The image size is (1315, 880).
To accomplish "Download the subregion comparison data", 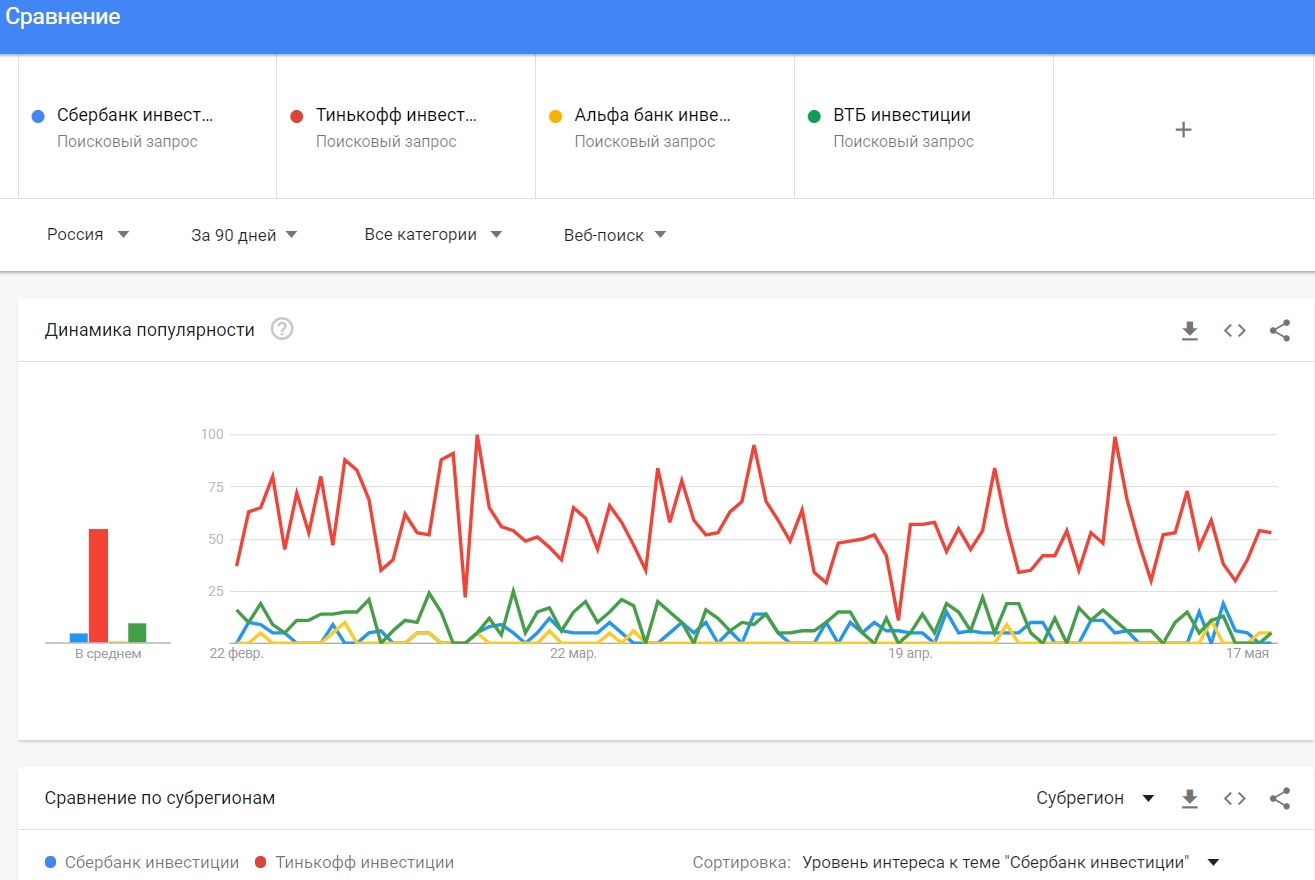I will pyautogui.click(x=1189, y=798).
